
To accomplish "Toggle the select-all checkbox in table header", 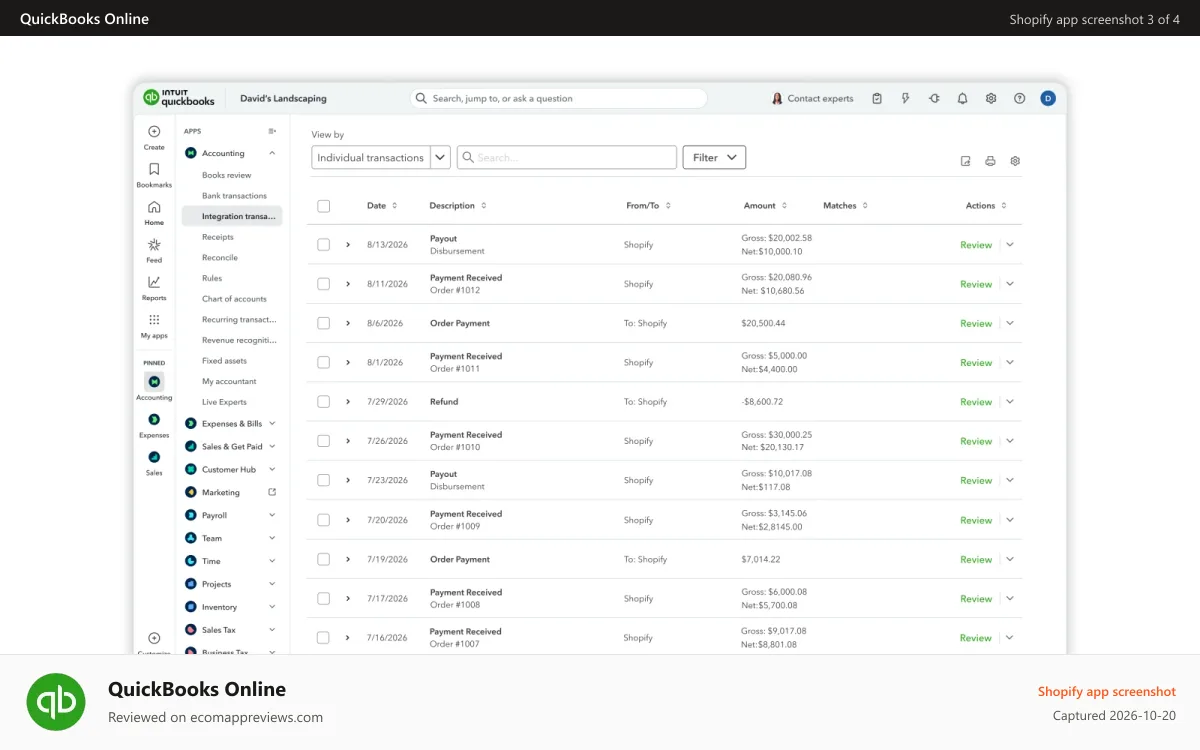I will (323, 206).
